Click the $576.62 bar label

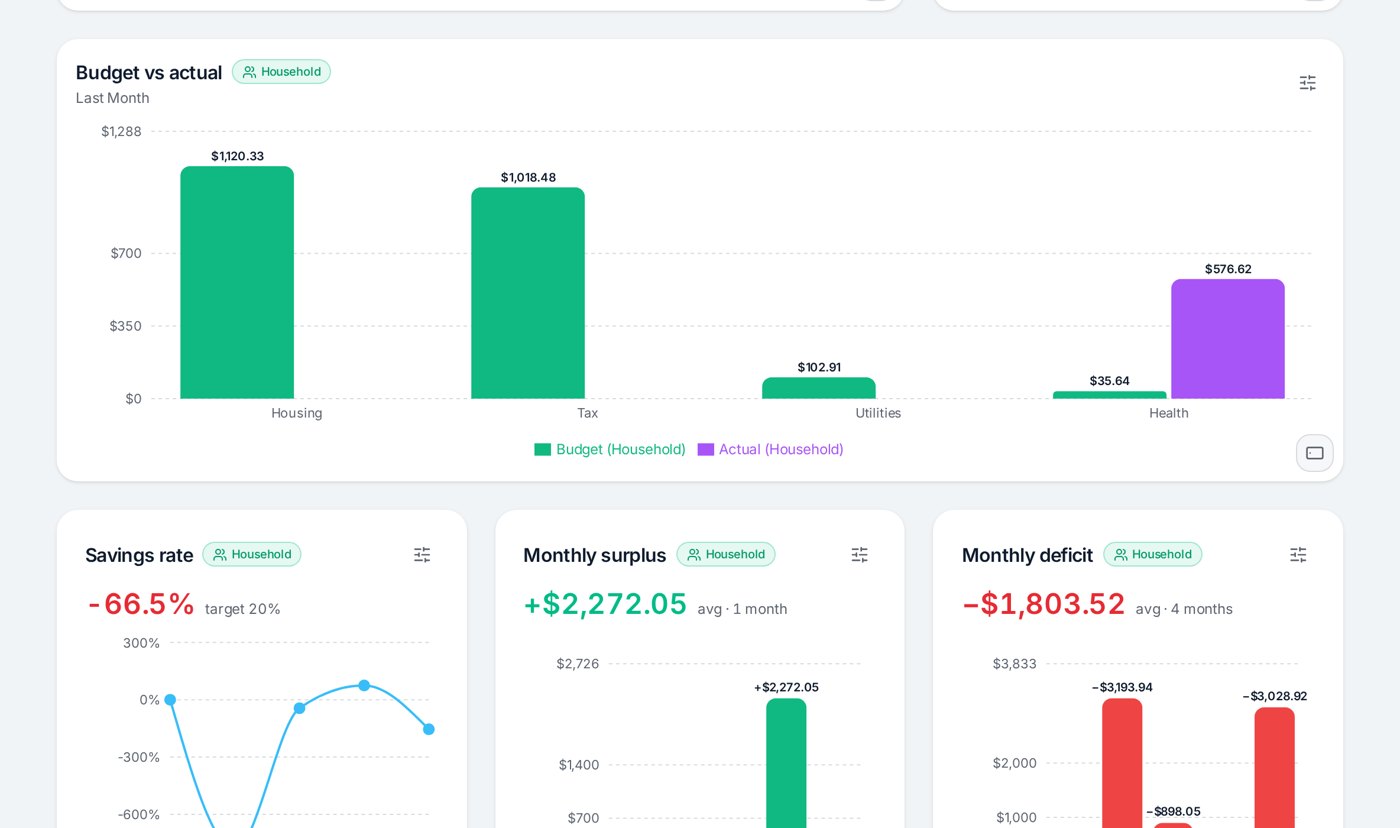pyautogui.click(x=1228, y=269)
